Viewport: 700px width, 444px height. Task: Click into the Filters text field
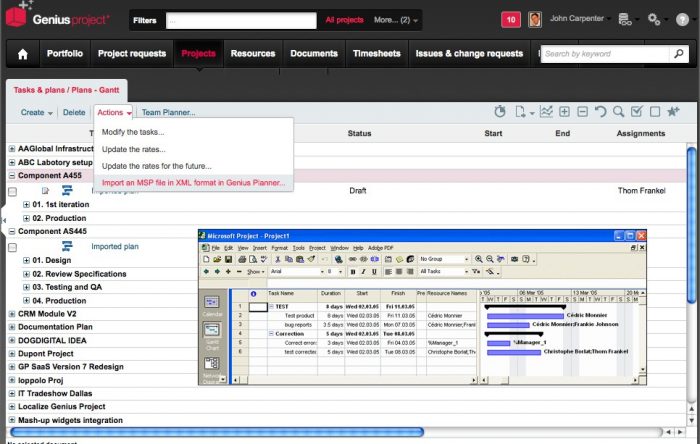241,21
